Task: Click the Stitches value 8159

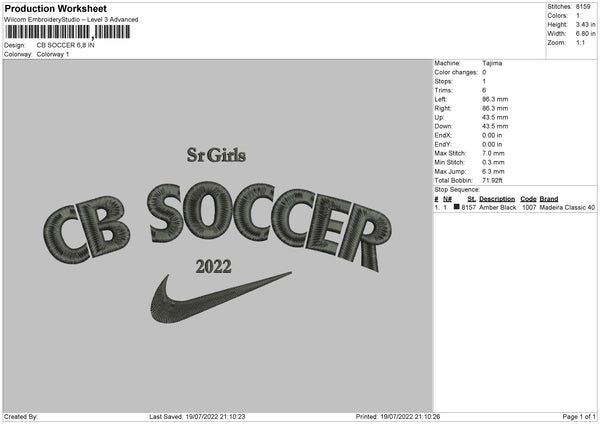Action: click(x=583, y=7)
